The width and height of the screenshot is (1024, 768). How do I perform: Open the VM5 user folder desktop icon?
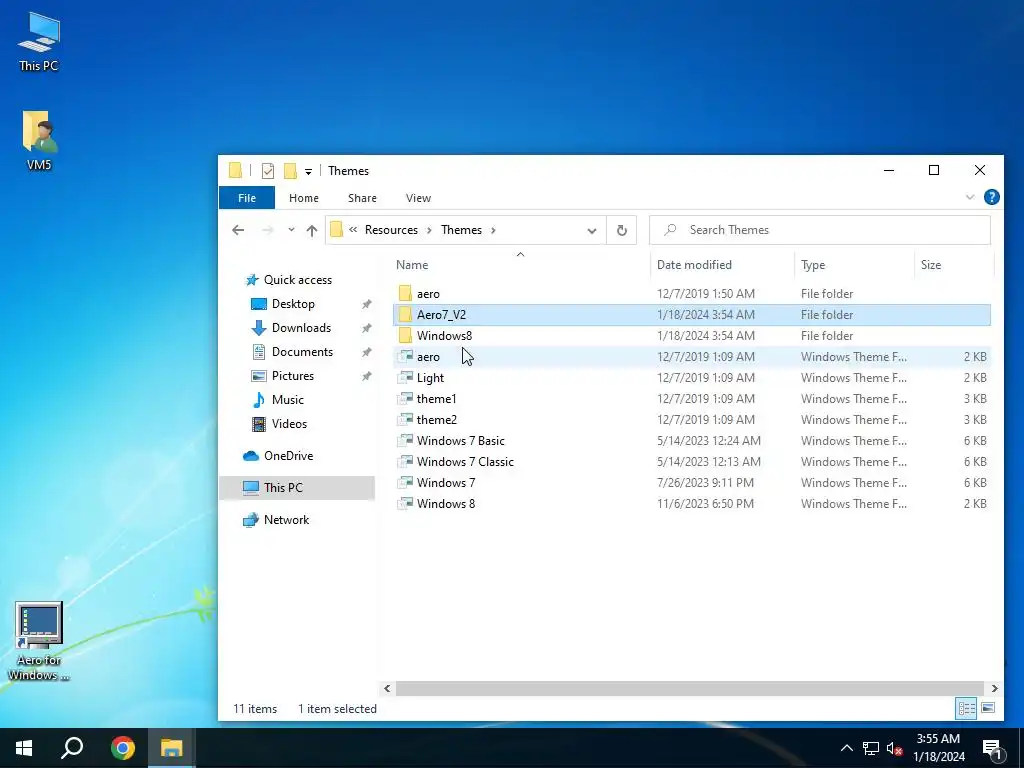39,140
